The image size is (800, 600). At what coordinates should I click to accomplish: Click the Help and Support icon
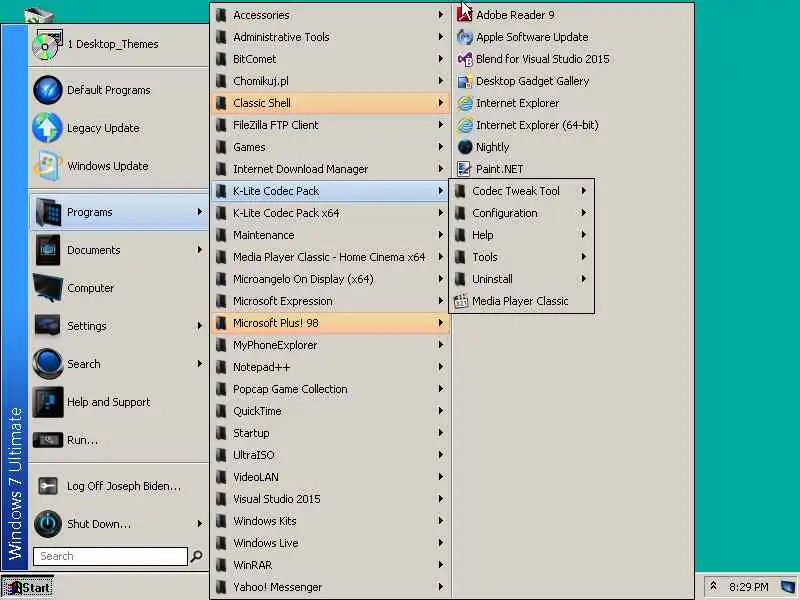point(48,402)
